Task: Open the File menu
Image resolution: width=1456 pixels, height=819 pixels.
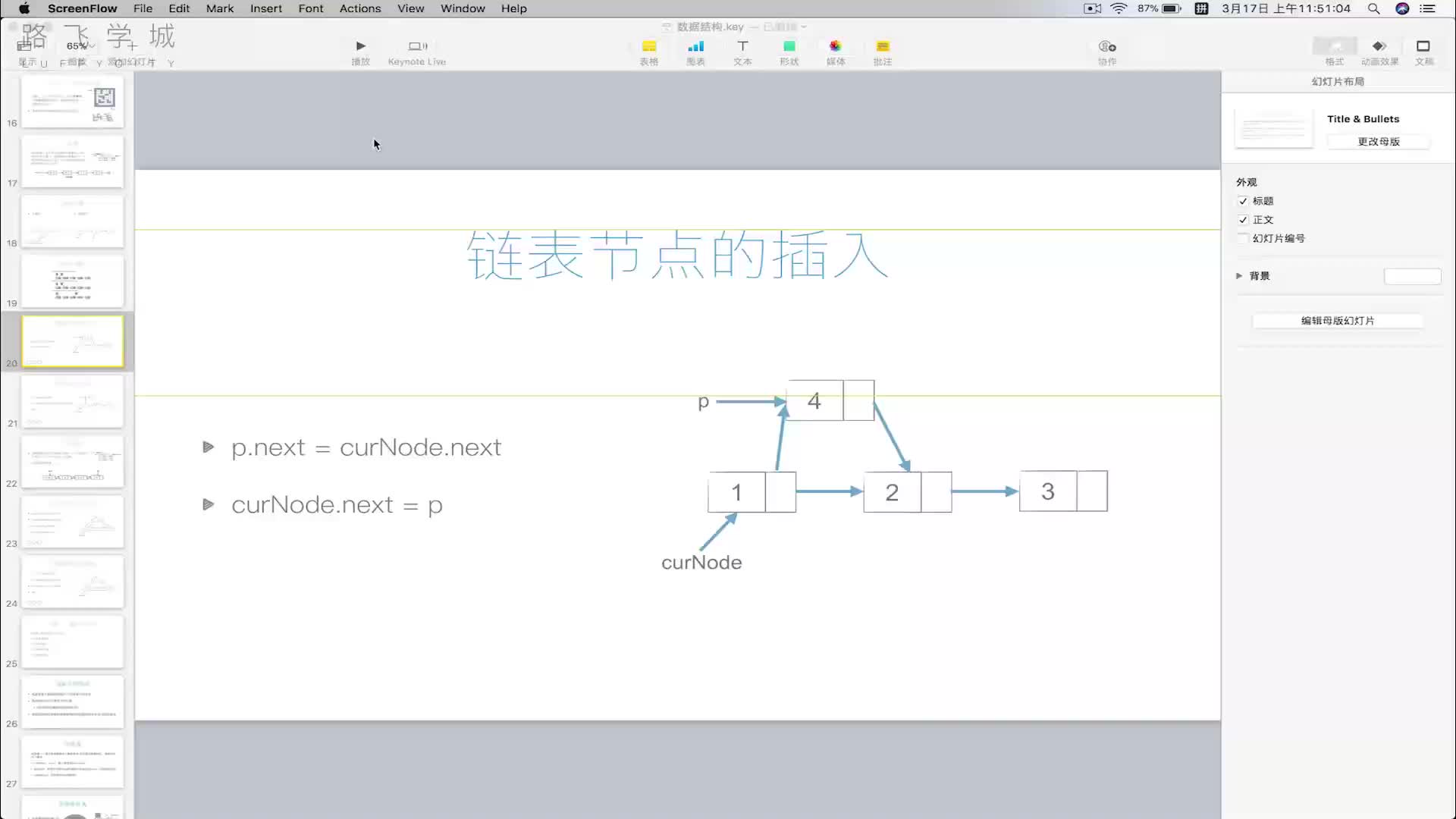Action: pyautogui.click(x=143, y=8)
